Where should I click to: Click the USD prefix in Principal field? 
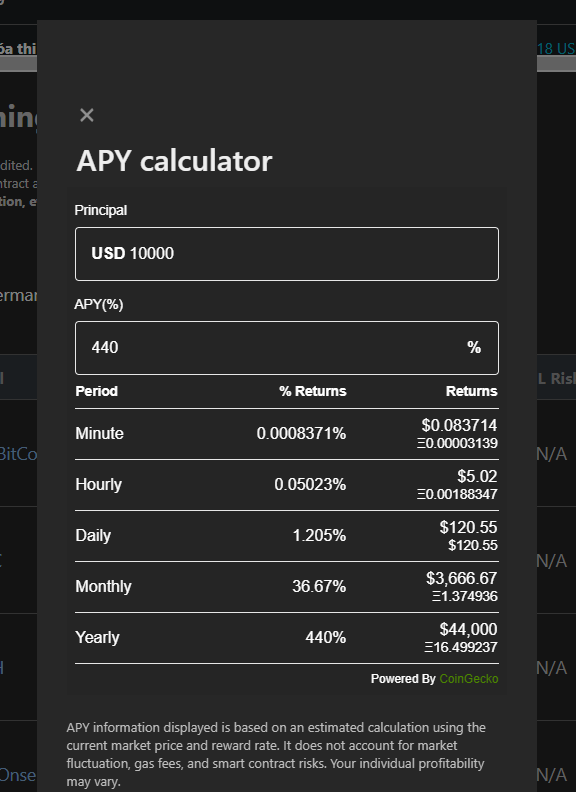click(x=108, y=253)
